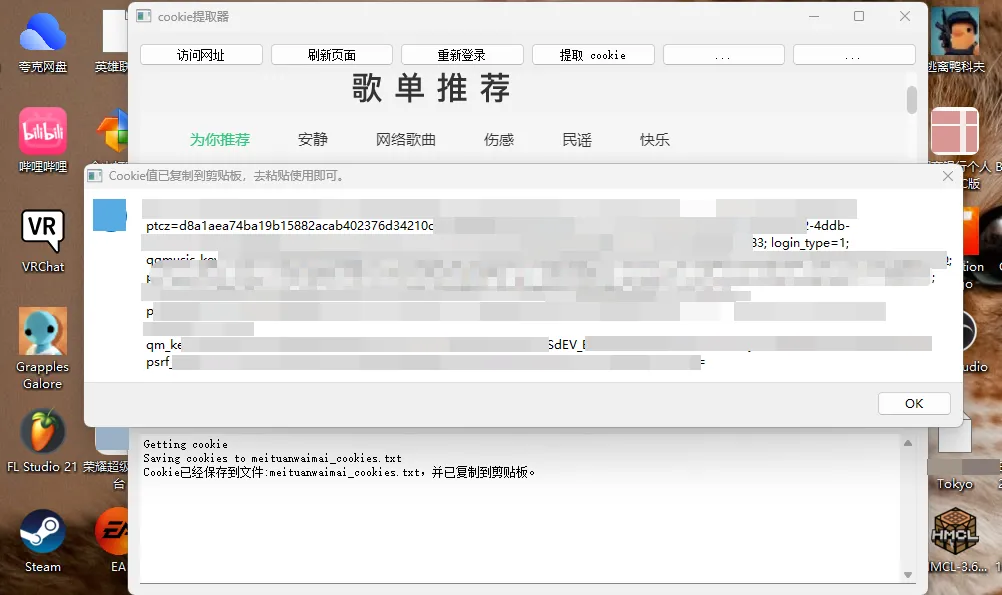Open the pink grid icon on desktop
This screenshot has height=595, width=1002.
tap(955, 131)
